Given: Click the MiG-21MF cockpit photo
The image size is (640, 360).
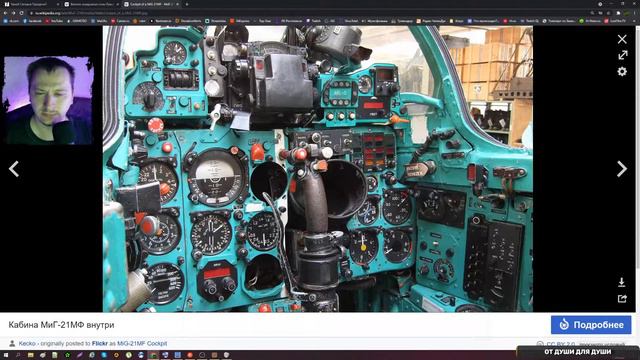Looking at the screenshot, I should (318, 169).
